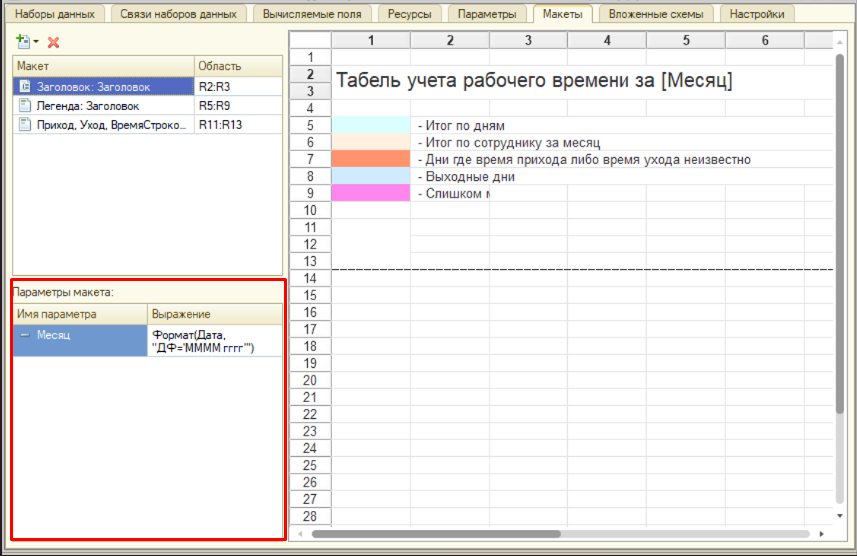Click the dash icon beside 'Месяц' parameter
The width and height of the screenshot is (857, 556).
pos(25,335)
